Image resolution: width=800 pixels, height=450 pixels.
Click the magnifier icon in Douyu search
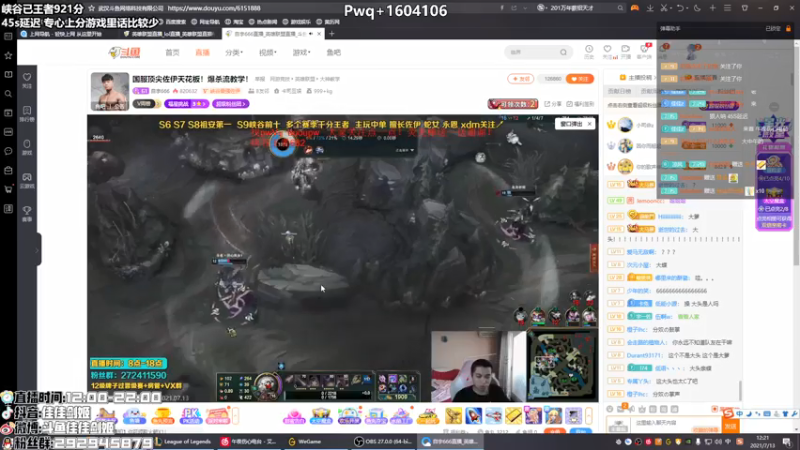point(563,52)
